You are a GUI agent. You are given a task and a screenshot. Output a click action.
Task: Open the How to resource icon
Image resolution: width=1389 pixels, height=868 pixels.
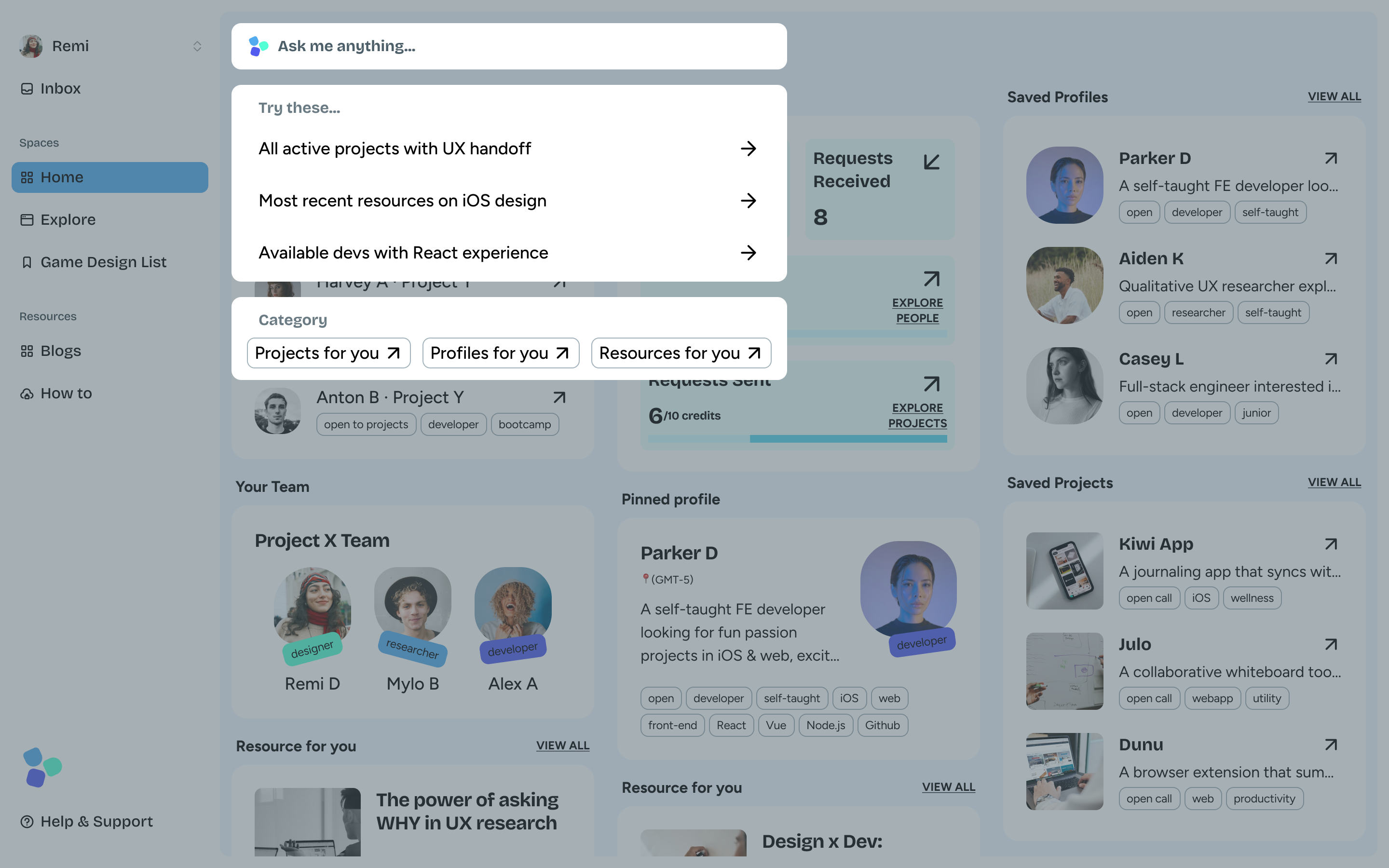click(x=27, y=394)
